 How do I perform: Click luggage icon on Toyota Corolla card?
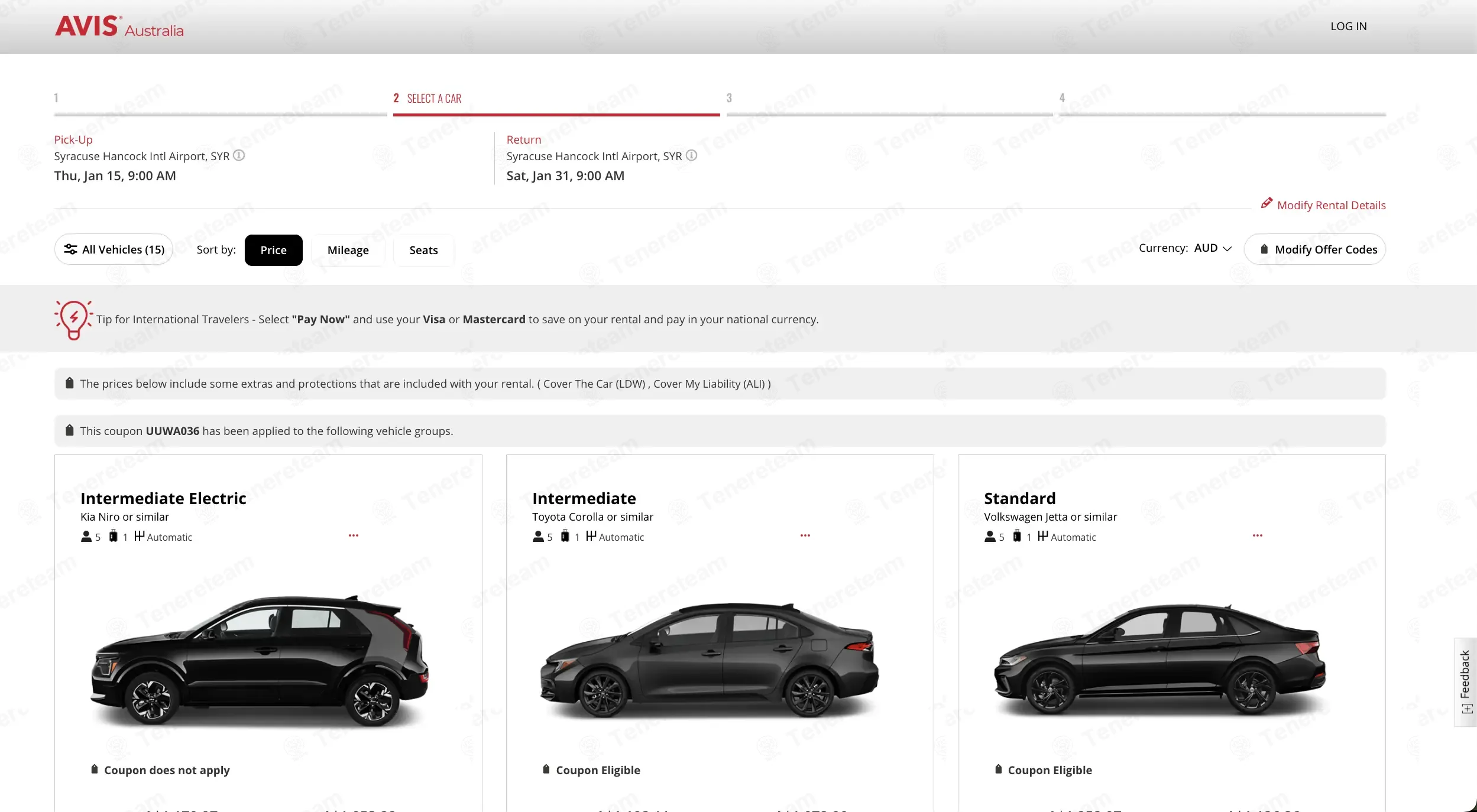point(565,537)
